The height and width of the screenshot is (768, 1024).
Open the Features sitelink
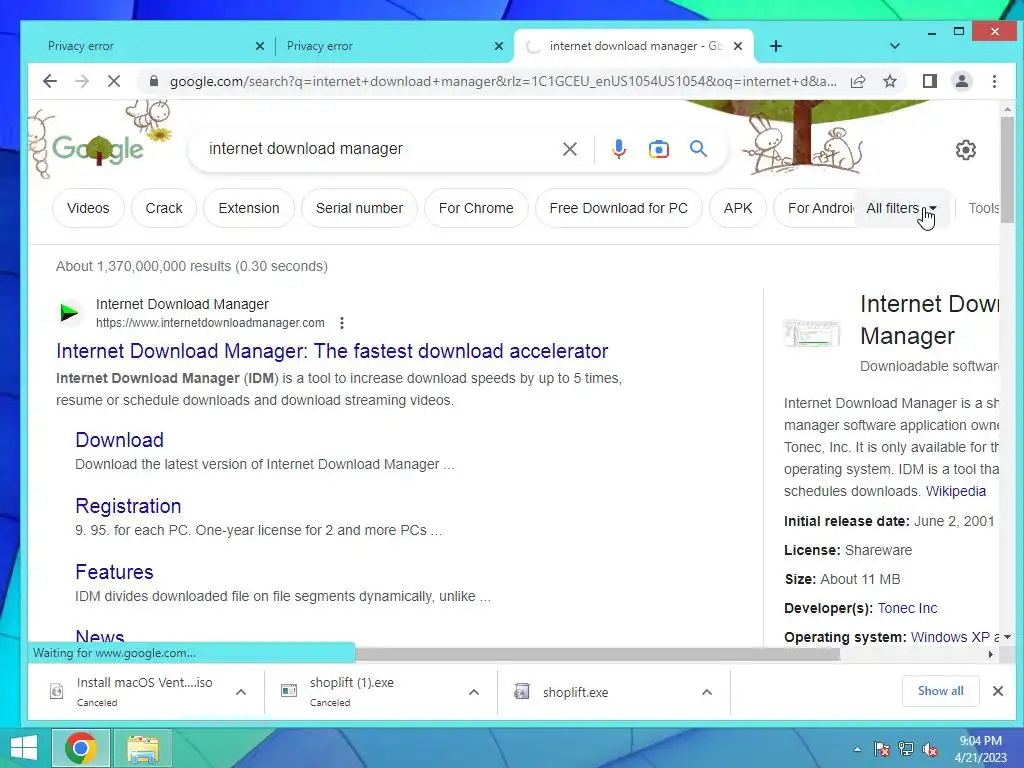click(114, 572)
